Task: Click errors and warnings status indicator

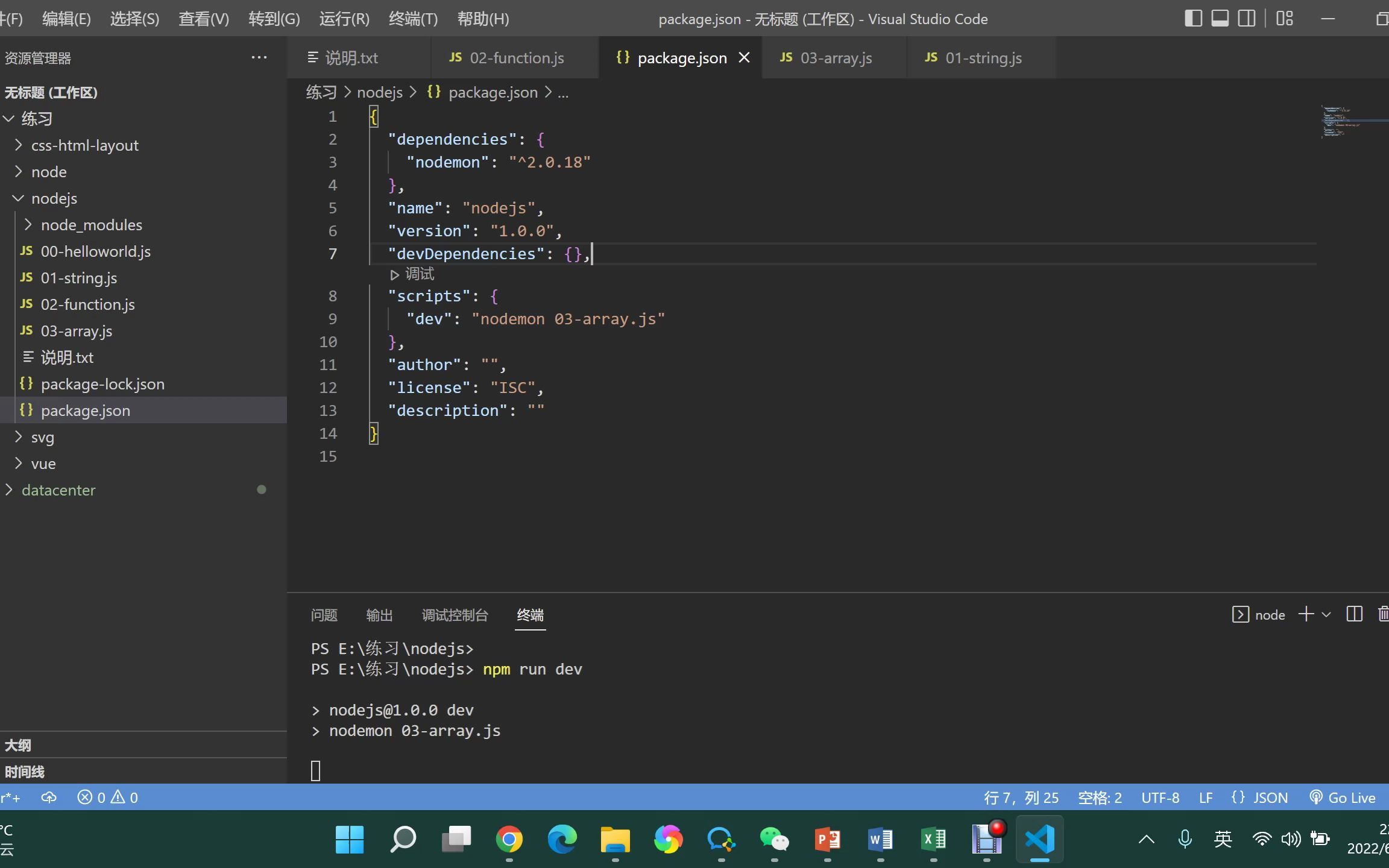Action: pos(108,797)
